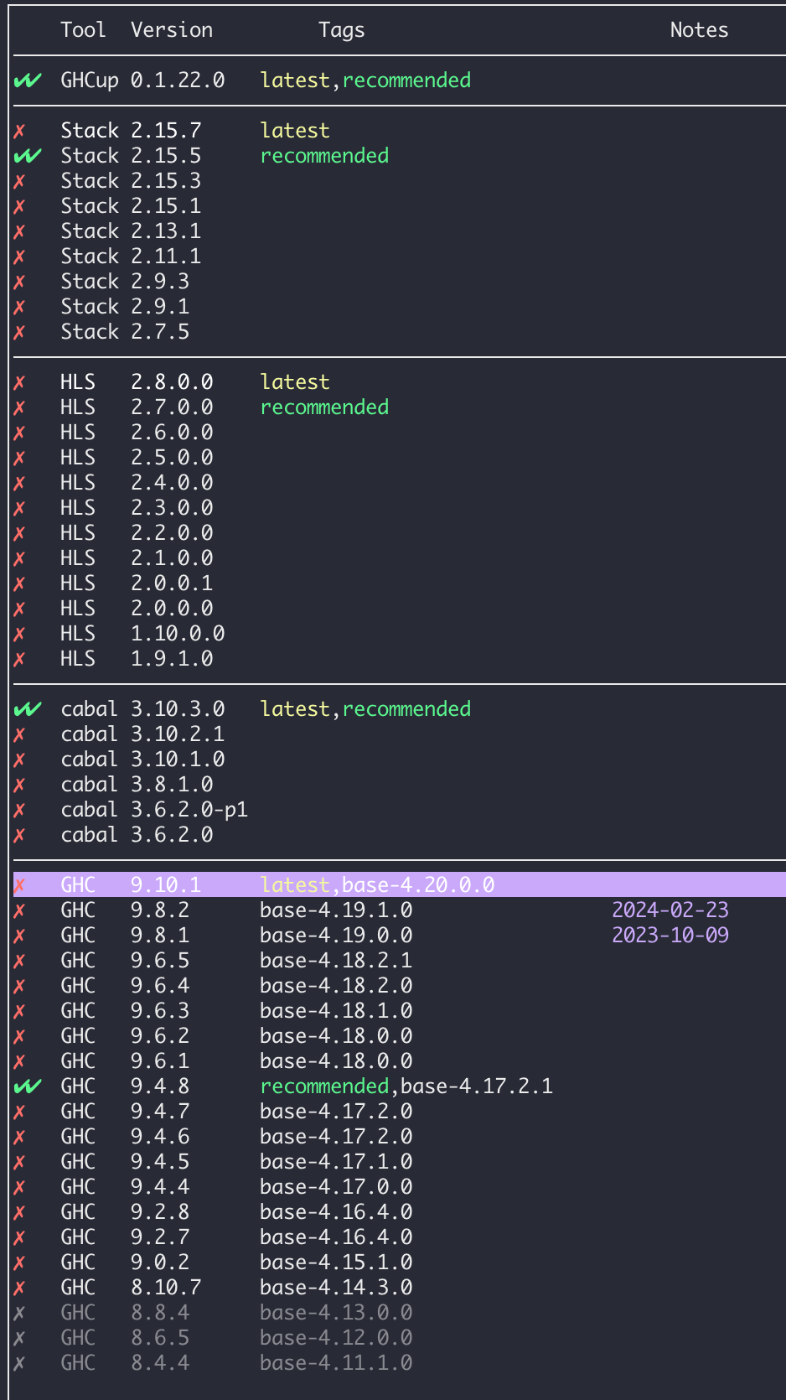The height and width of the screenshot is (1400, 786).
Task: Click the red X beside Stack 2.7.5
Action: [19, 332]
